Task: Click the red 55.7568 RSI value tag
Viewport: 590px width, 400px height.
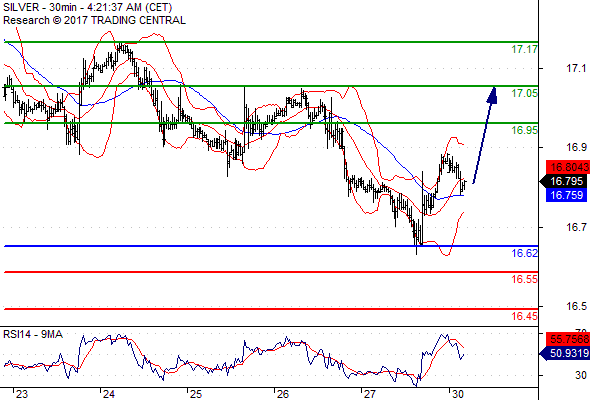Action: (568, 339)
